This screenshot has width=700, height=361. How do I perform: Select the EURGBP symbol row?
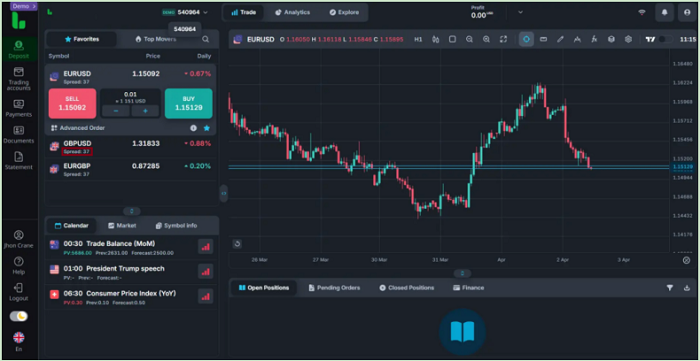click(x=130, y=169)
